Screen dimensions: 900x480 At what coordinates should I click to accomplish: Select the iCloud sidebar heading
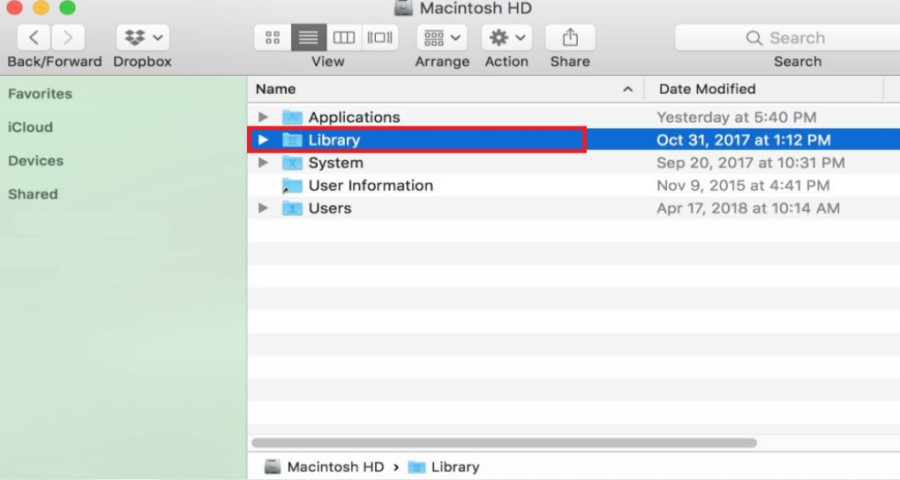coord(30,127)
